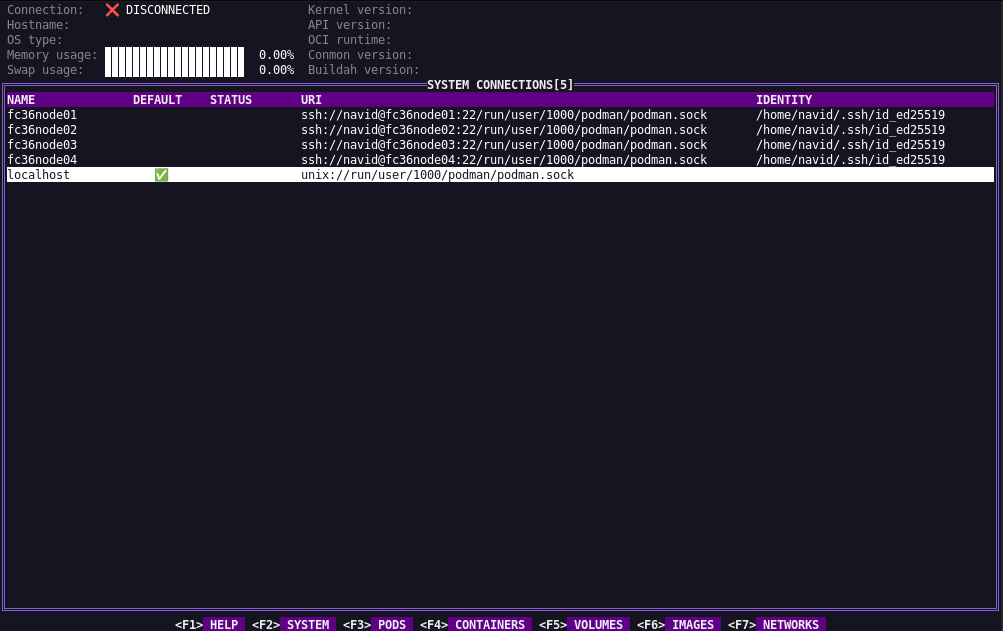Screen dimensions: 1003x631
Task: Select the fc36node03 connection row
Action: [x=42, y=145]
